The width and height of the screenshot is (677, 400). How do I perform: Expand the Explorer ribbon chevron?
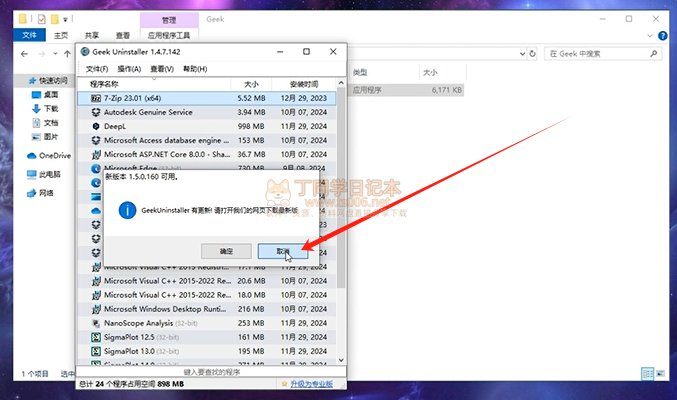(650, 36)
